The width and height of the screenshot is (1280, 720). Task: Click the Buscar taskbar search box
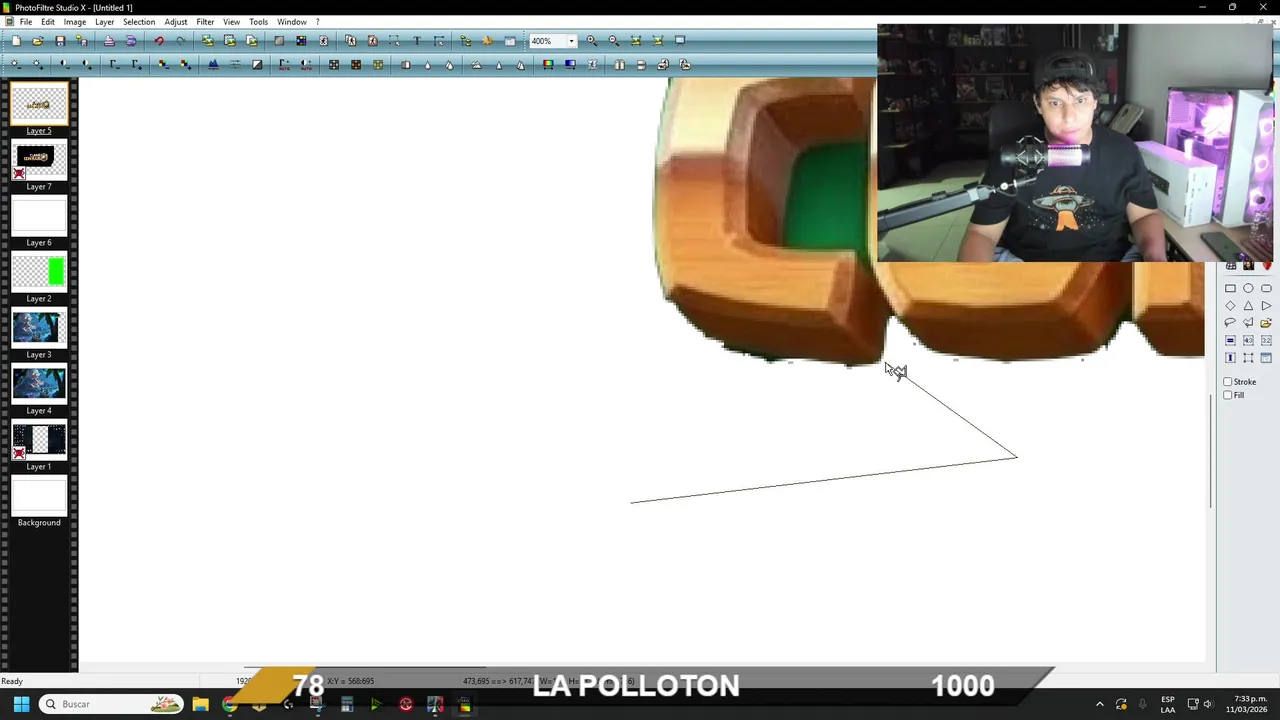coord(112,704)
